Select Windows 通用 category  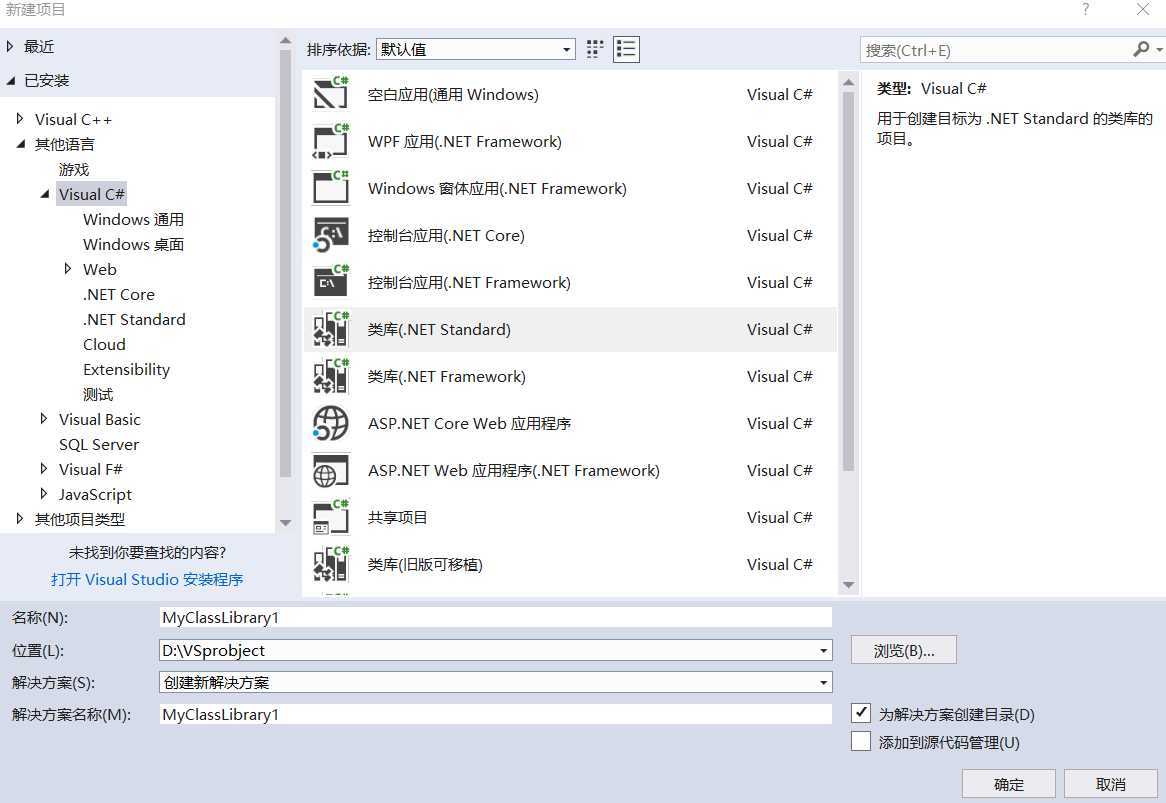click(133, 219)
